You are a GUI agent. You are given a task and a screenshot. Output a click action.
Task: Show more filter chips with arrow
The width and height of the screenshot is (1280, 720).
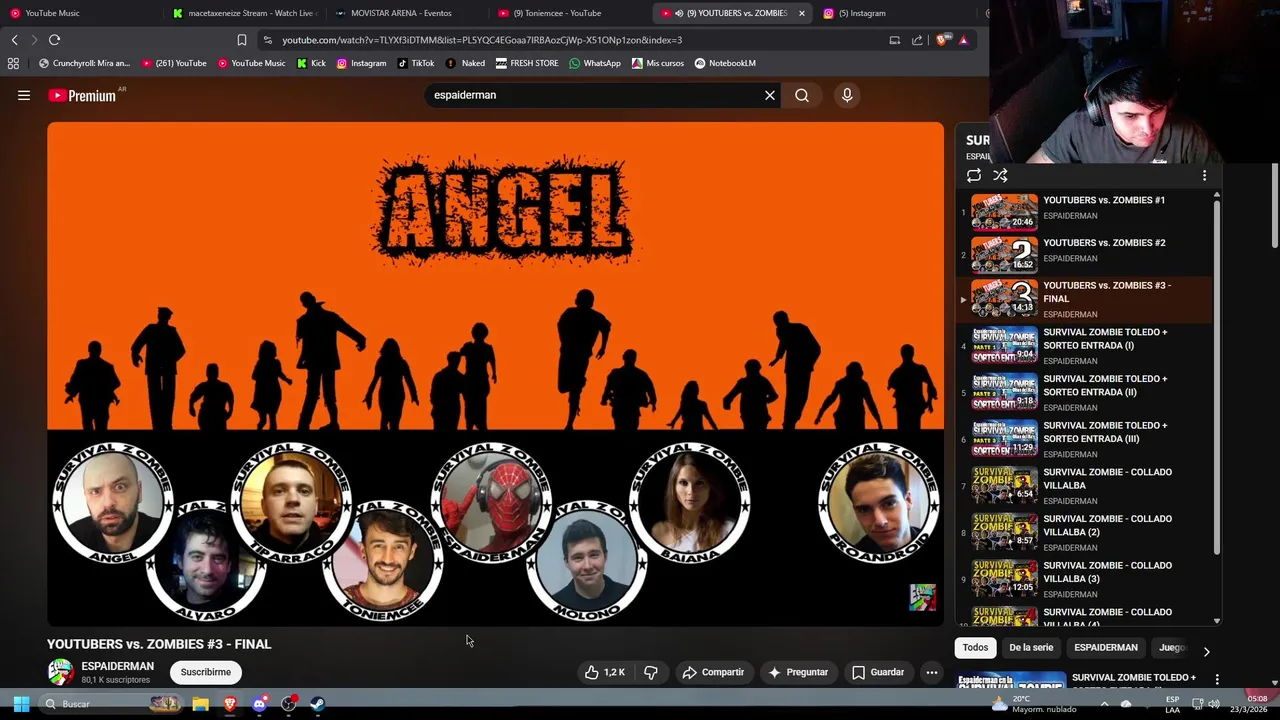click(1206, 651)
